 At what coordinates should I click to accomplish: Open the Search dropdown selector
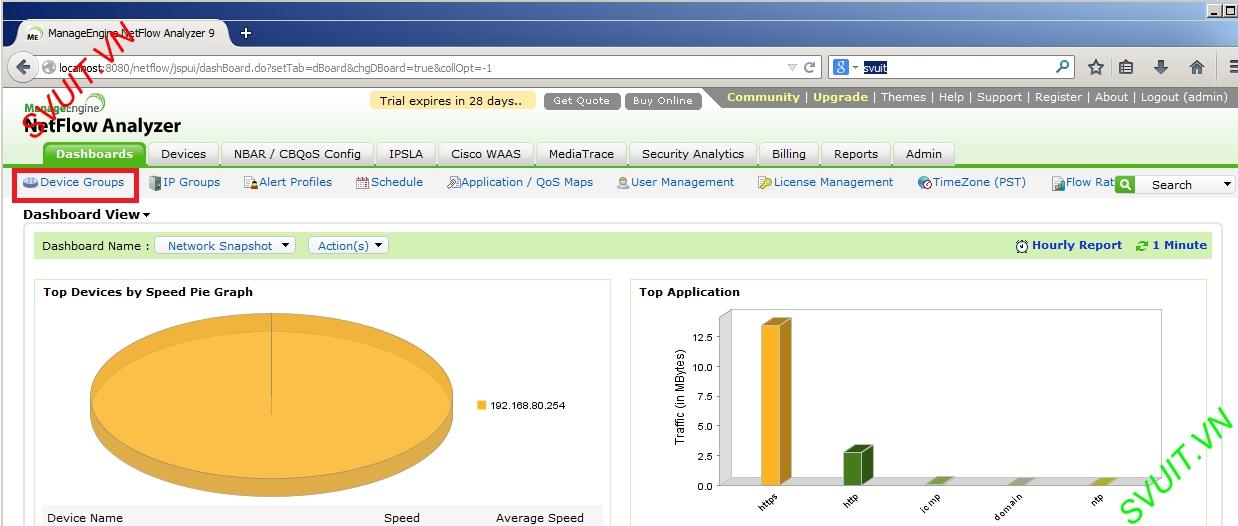1186,184
